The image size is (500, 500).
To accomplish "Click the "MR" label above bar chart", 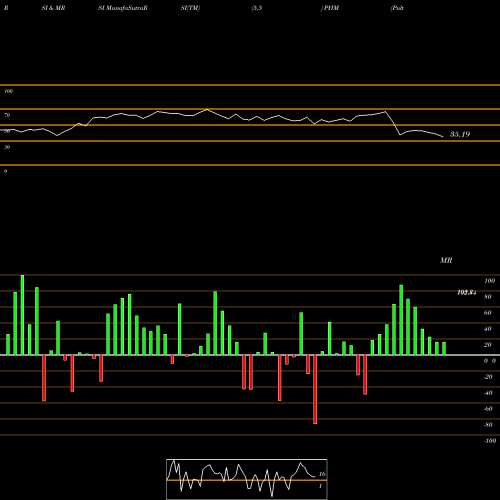I will (x=446, y=260).
